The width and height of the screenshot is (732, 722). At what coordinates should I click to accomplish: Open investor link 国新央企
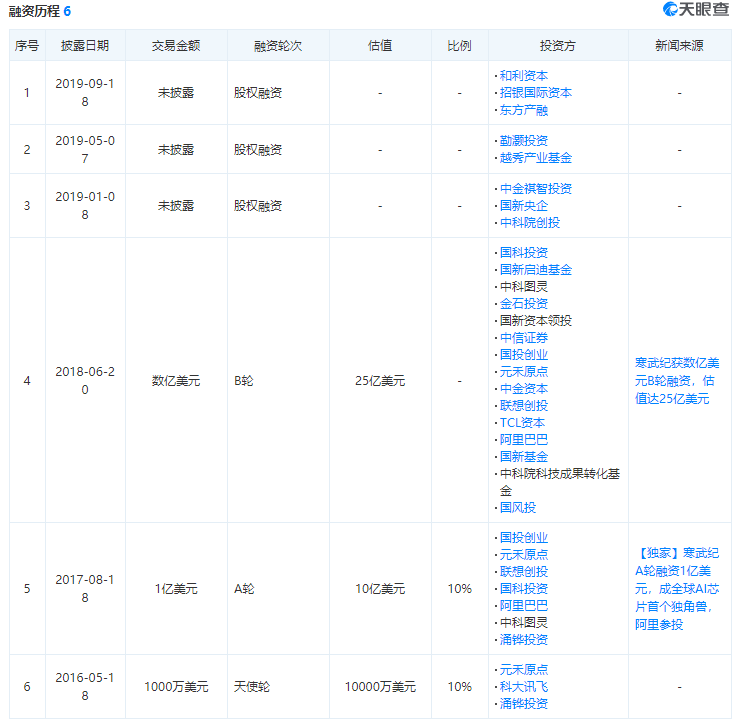click(x=523, y=205)
